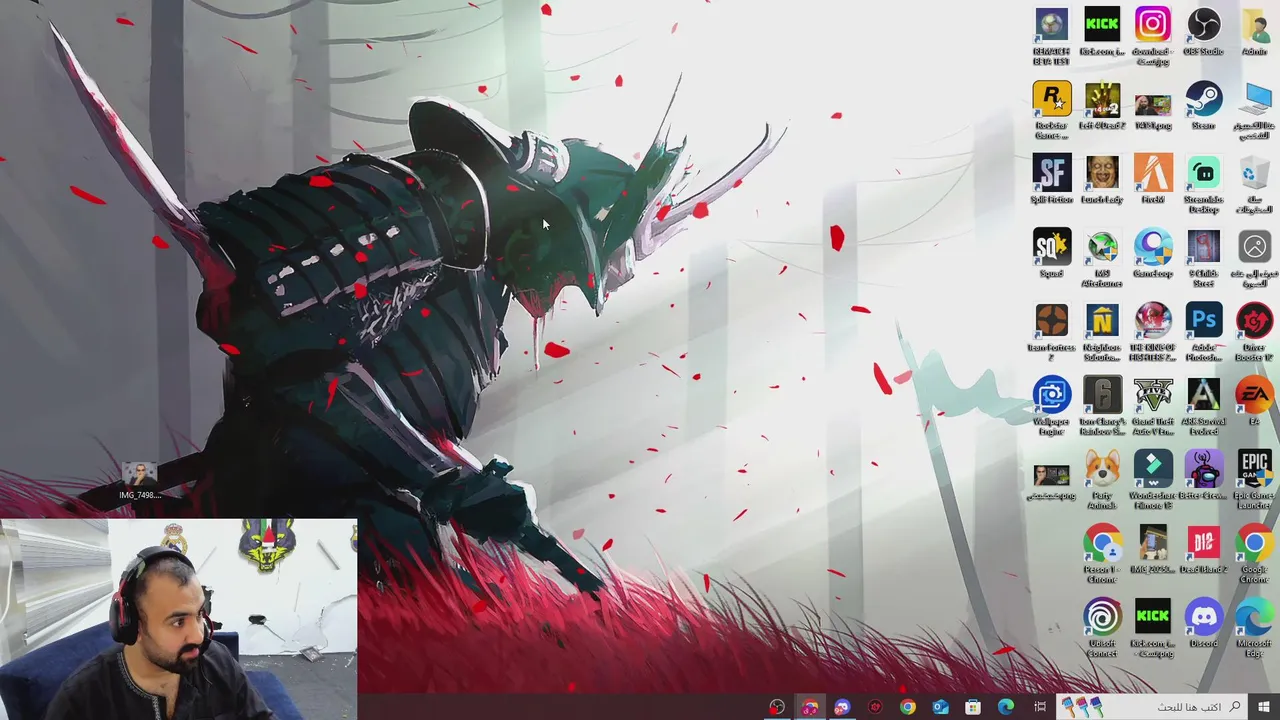
Task: Open the Ubisoft Connect shortcut
Action: (1102, 628)
